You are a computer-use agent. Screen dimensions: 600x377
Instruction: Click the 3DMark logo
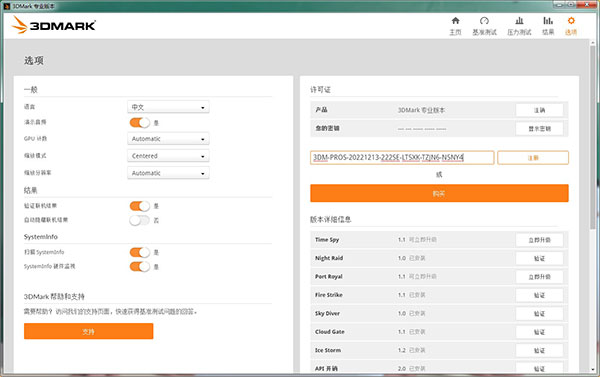coord(54,25)
